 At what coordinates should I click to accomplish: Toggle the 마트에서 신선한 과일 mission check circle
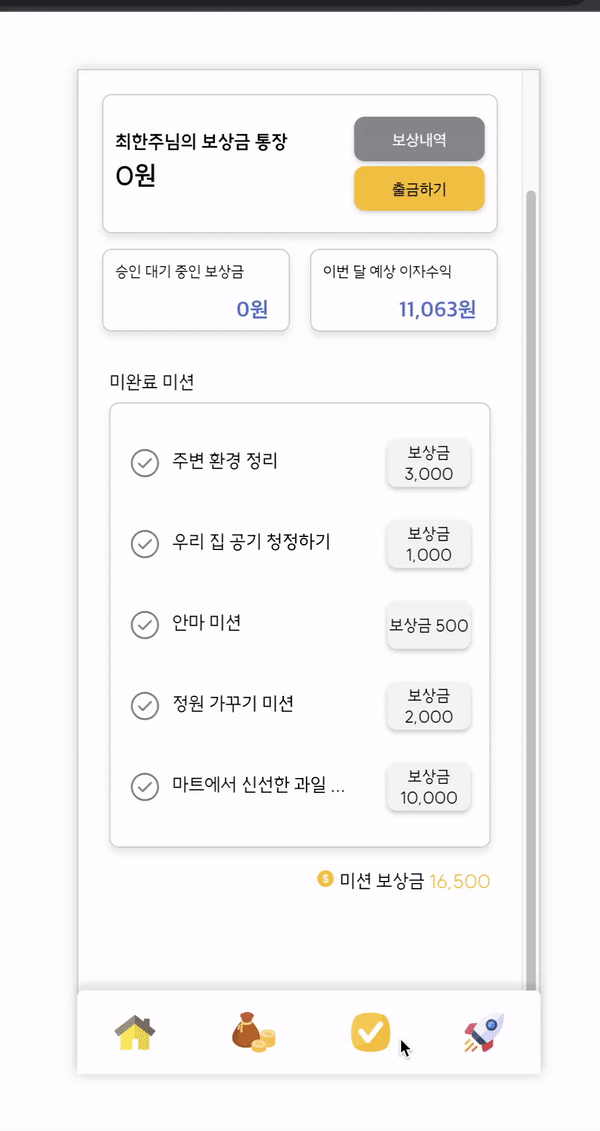(145, 786)
